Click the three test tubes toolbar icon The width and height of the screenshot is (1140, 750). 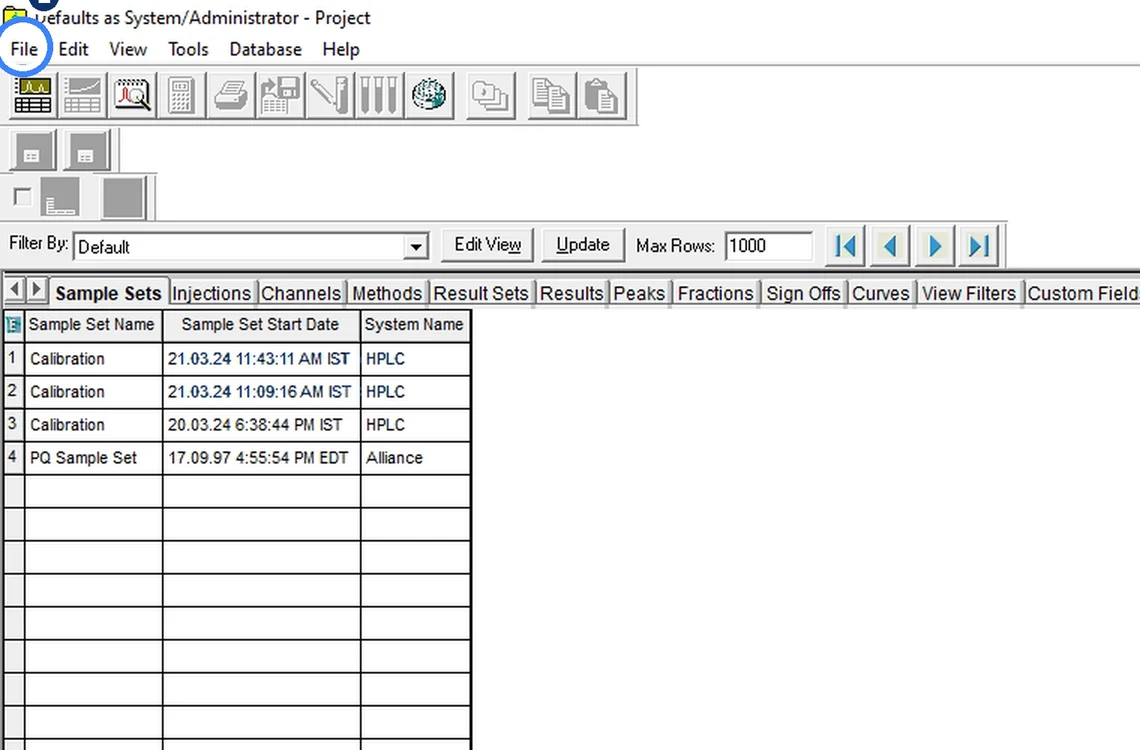pos(379,95)
